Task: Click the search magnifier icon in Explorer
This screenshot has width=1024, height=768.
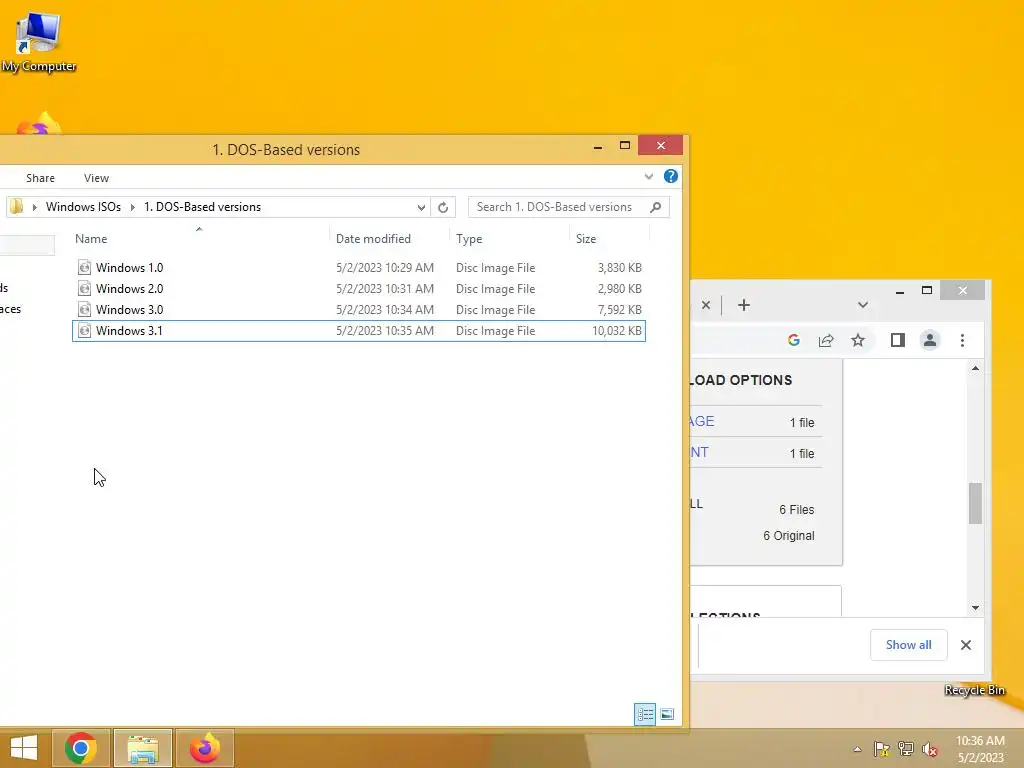Action: (656, 207)
